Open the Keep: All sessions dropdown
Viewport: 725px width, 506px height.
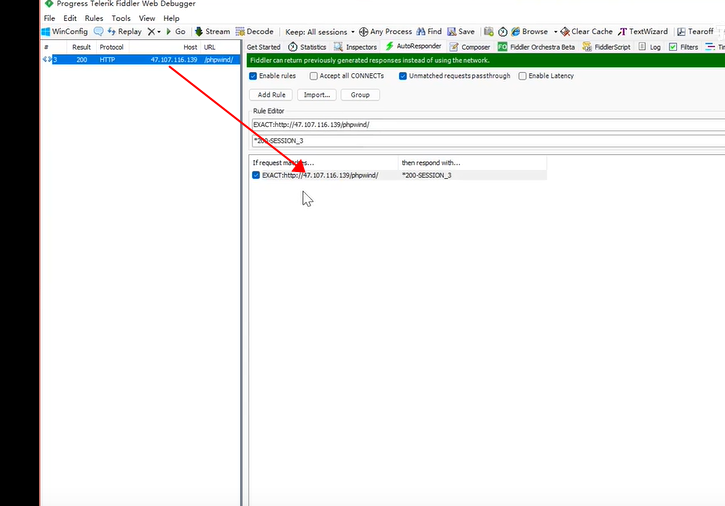pyautogui.click(x=319, y=32)
